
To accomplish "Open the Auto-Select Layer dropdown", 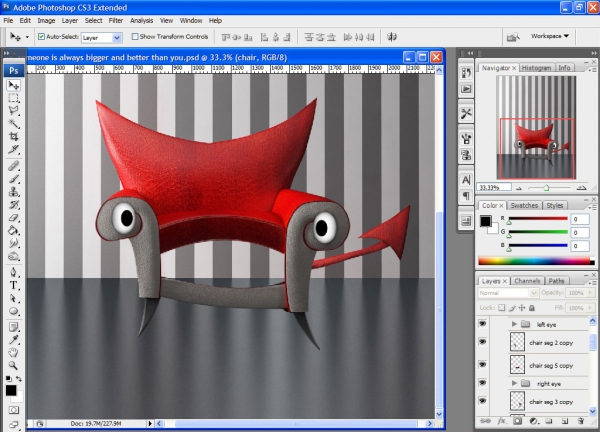I will tap(117, 37).
